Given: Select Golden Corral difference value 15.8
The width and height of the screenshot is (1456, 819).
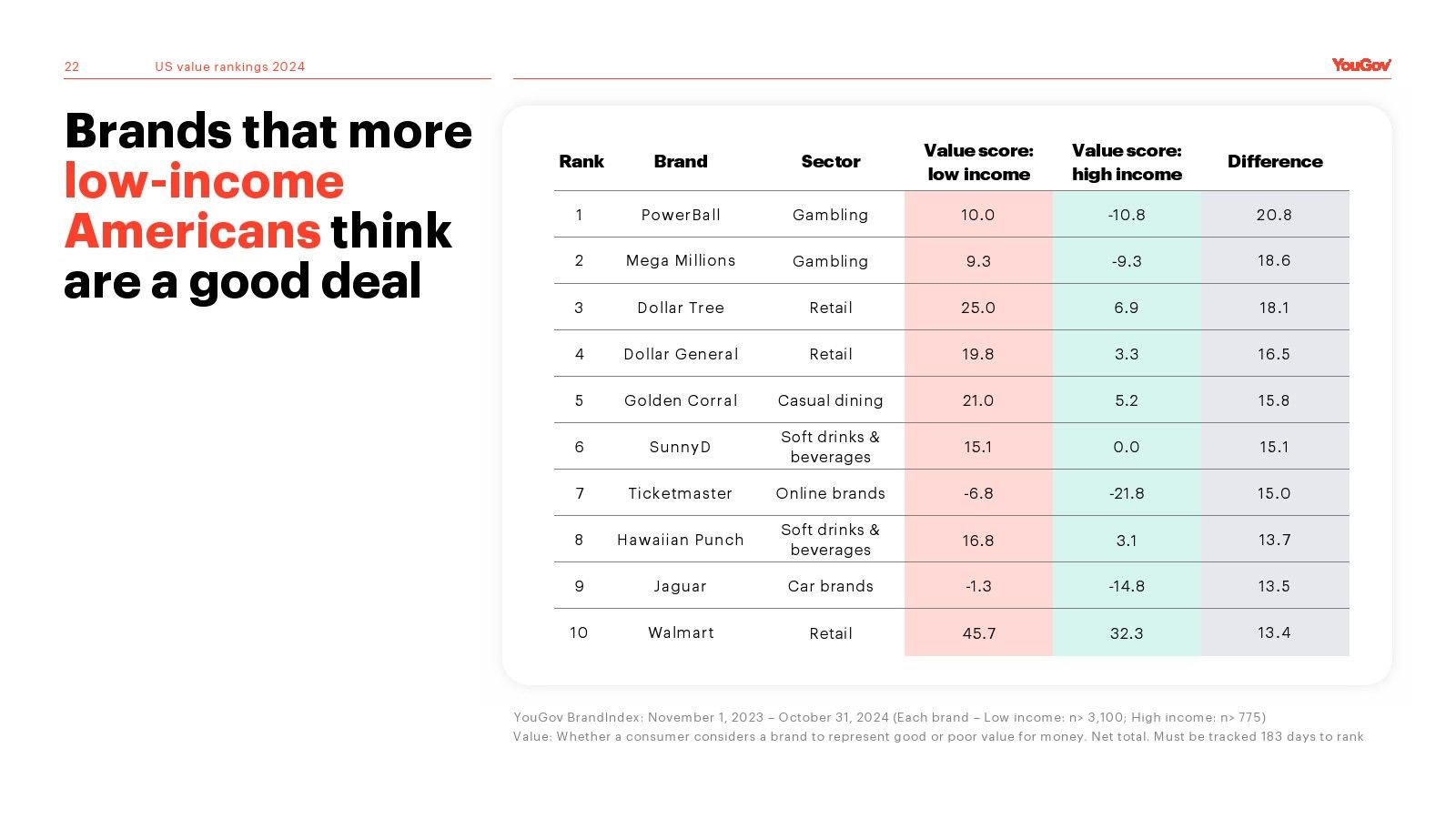Looking at the screenshot, I should tap(1274, 400).
